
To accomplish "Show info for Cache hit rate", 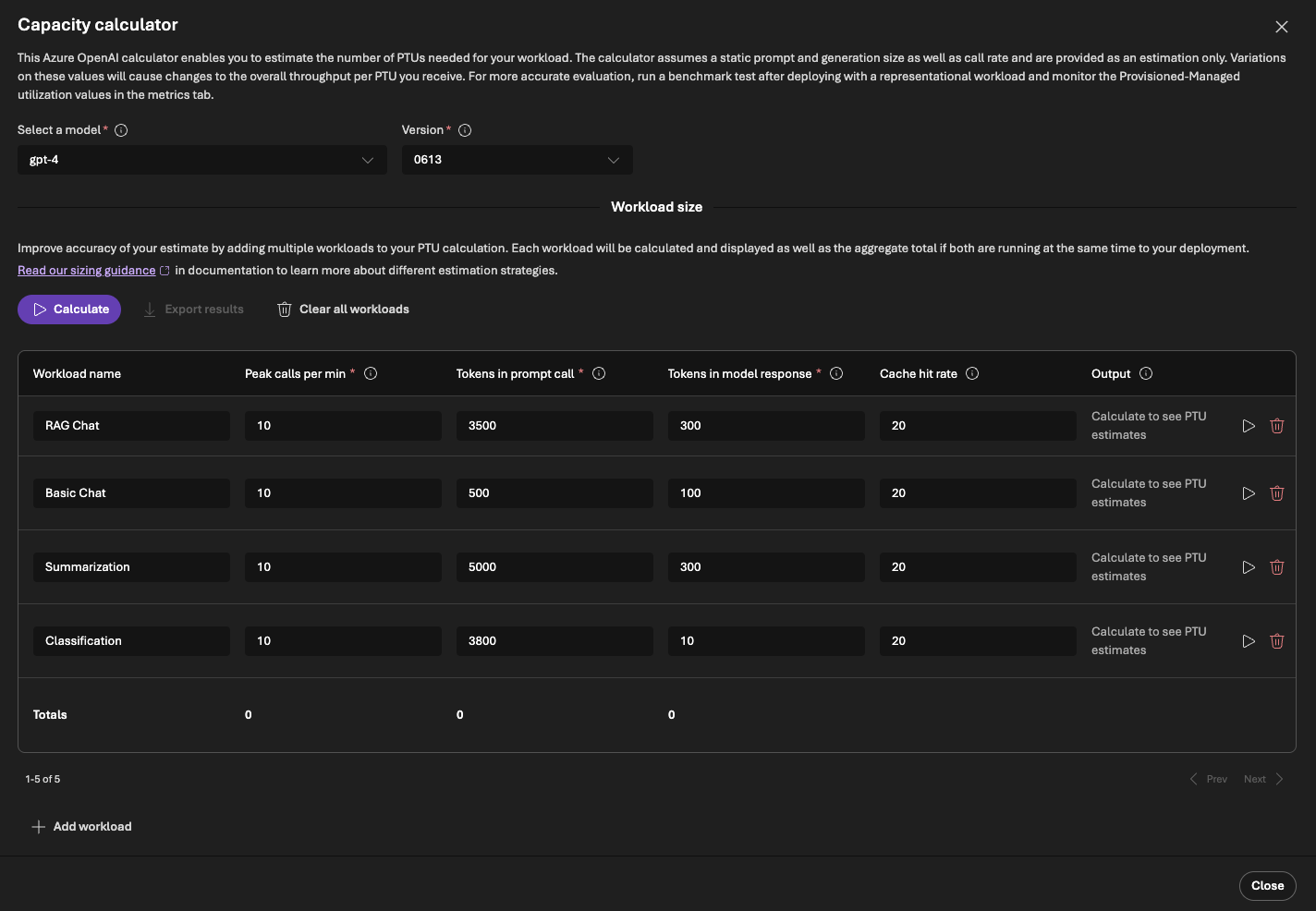I will tap(972, 373).
